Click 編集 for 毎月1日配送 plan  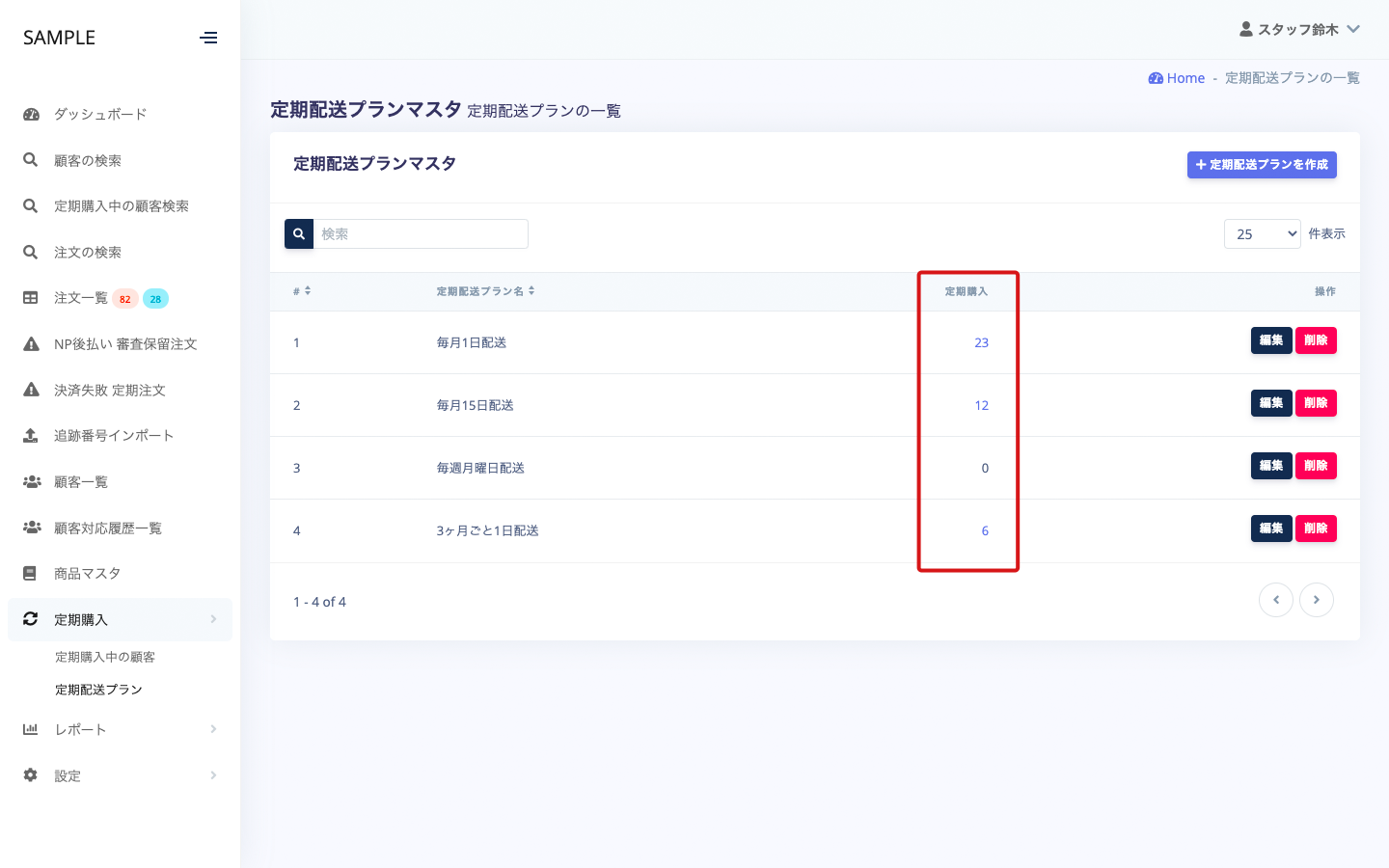1270,340
